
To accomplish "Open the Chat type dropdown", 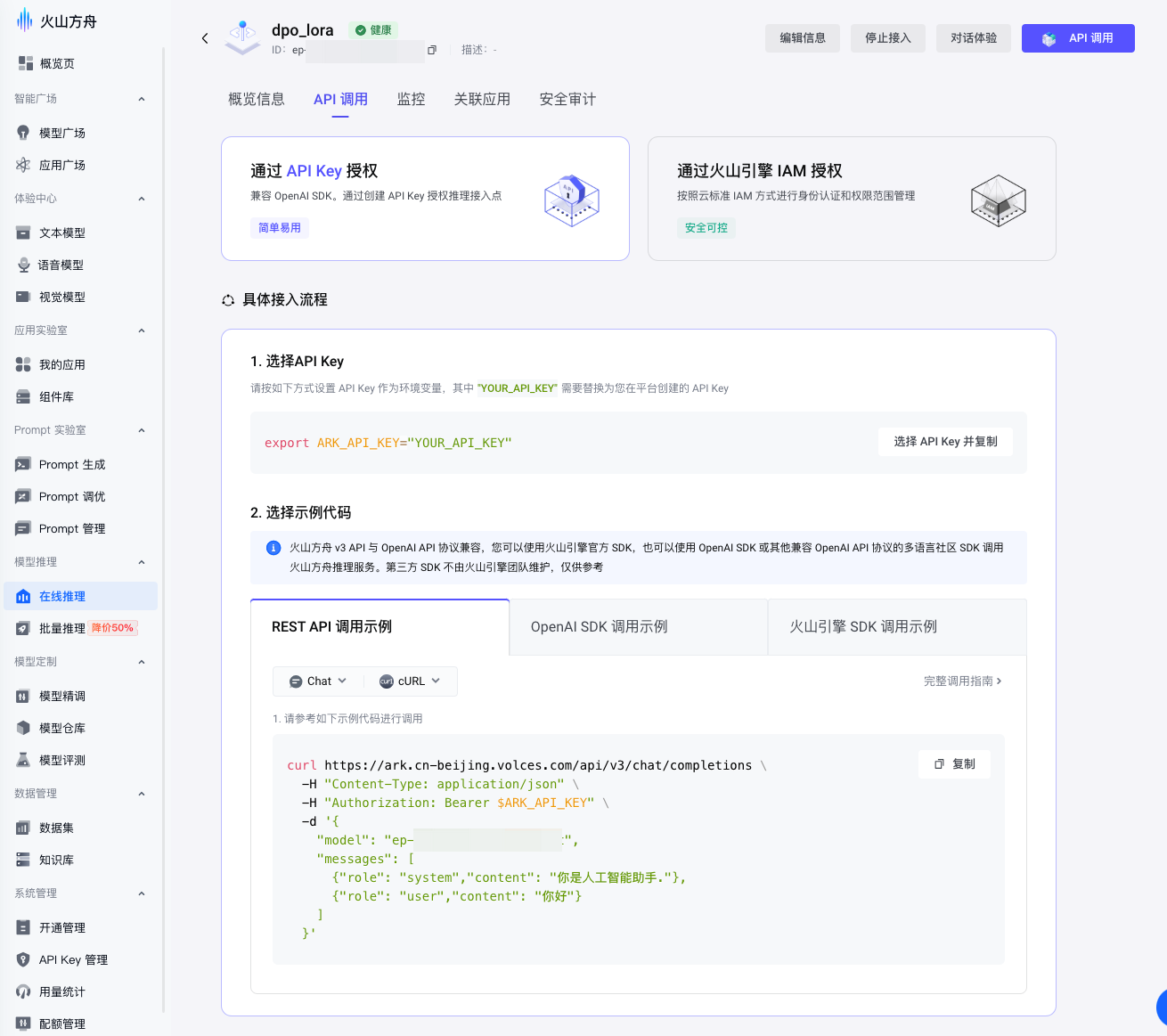I will click(x=318, y=681).
